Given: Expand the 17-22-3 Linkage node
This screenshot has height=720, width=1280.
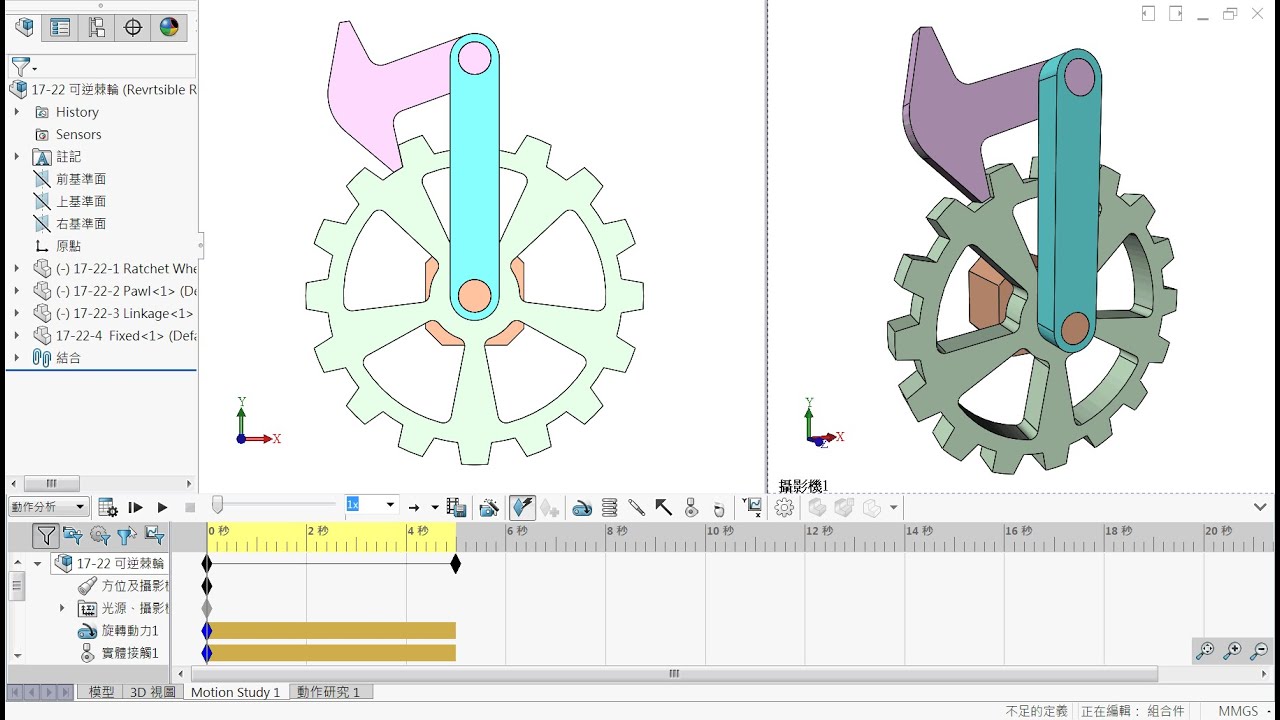Looking at the screenshot, I should [16, 313].
